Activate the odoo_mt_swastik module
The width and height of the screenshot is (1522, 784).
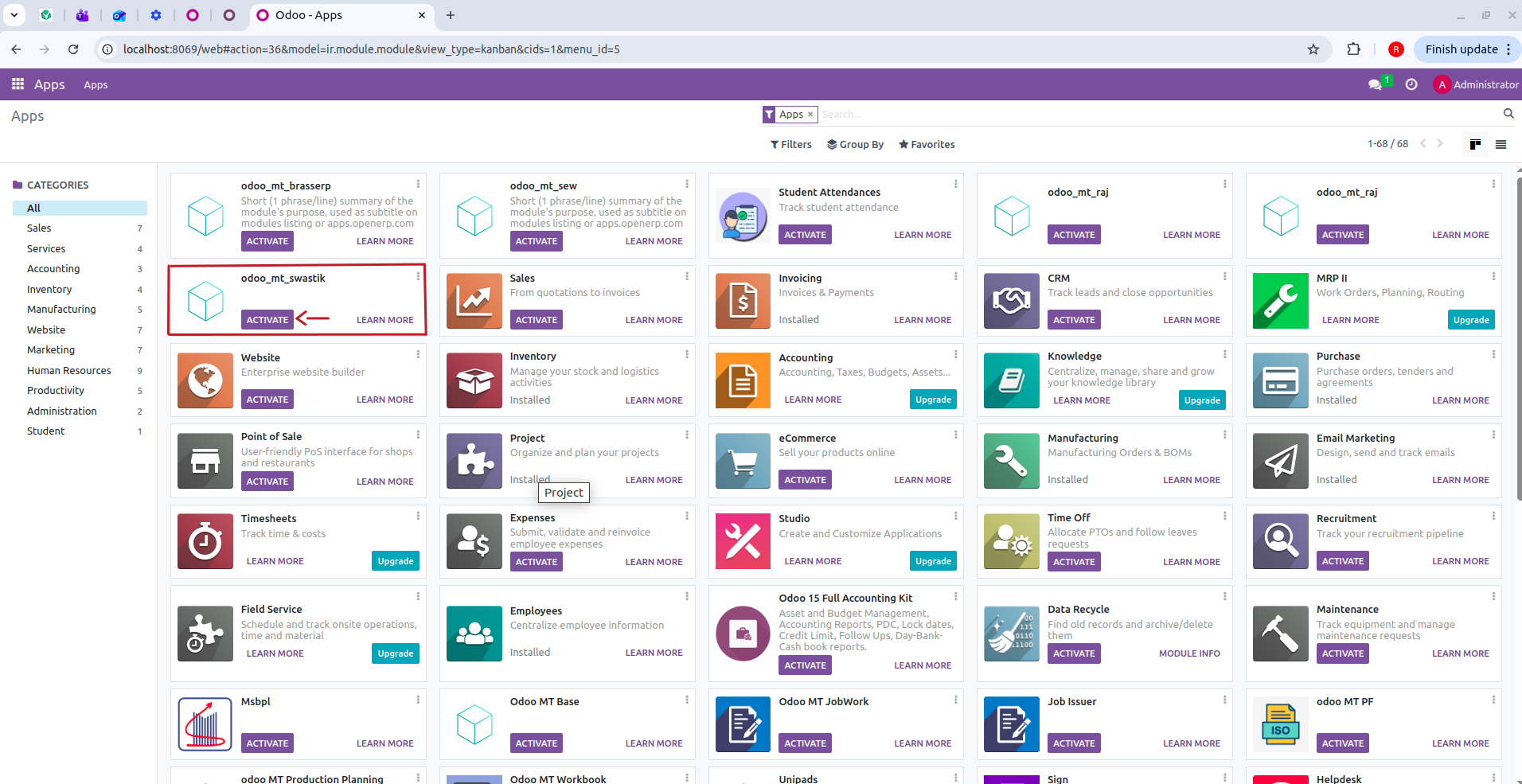click(x=267, y=320)
